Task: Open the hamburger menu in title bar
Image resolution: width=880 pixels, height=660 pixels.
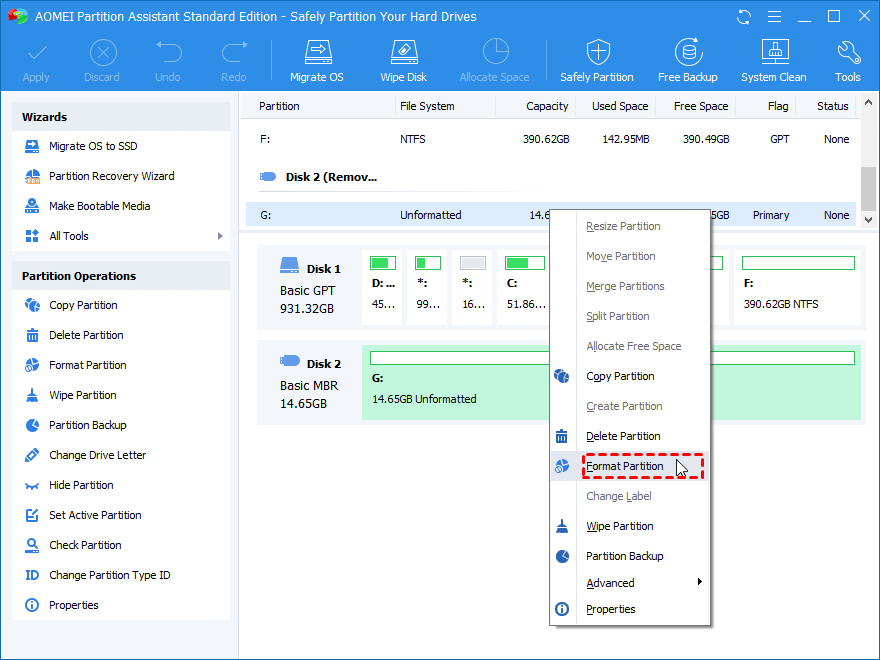Action: click(x=774, y=17)
